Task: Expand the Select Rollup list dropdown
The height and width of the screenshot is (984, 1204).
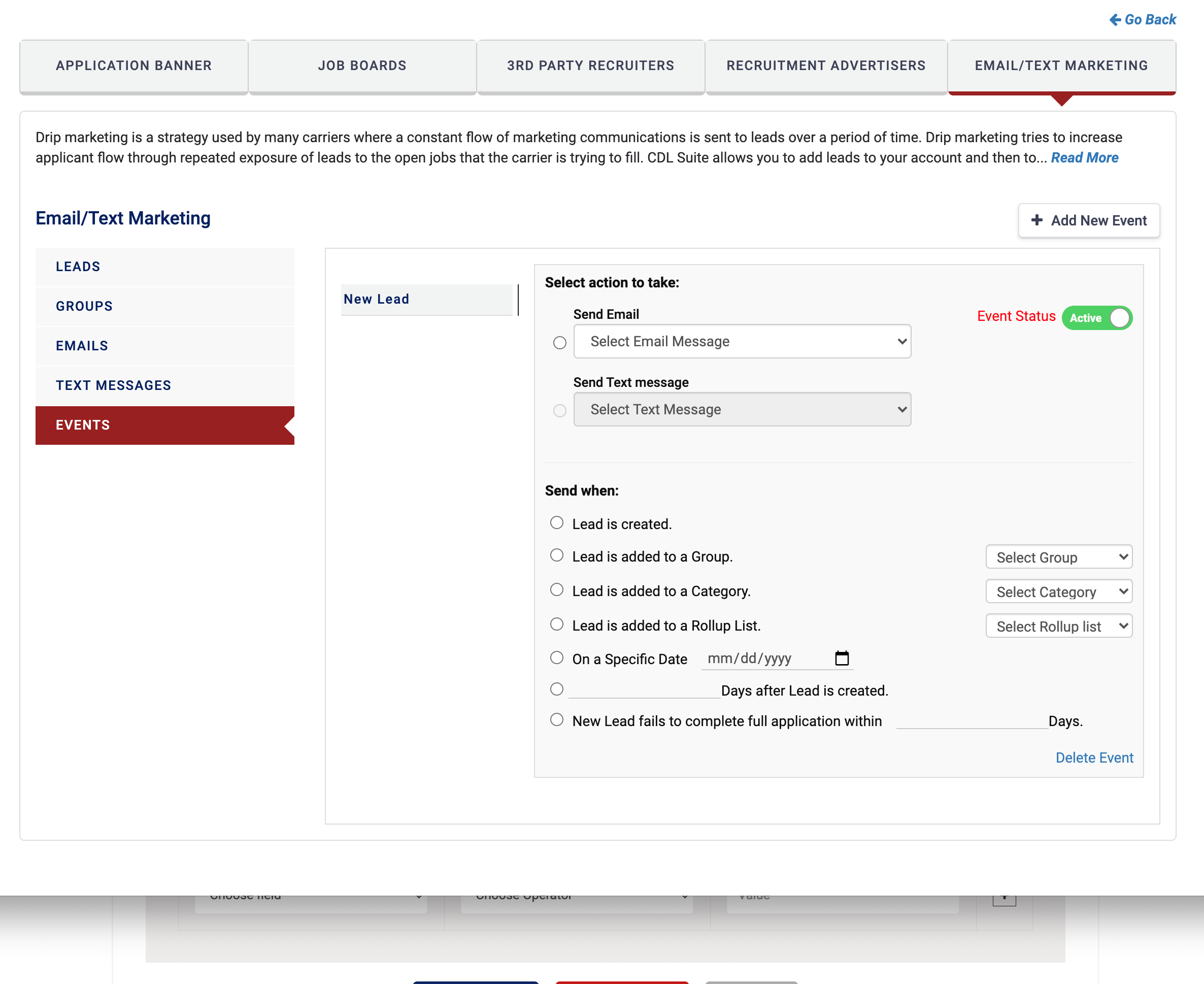Action: pos(1058,627)
